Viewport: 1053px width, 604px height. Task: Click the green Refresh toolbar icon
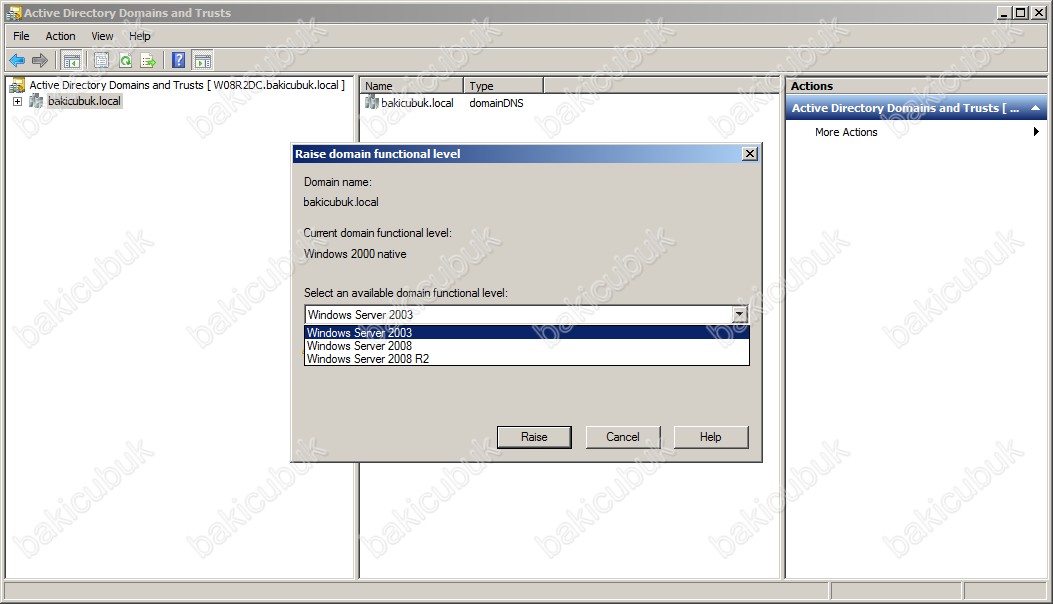point(125,60)
